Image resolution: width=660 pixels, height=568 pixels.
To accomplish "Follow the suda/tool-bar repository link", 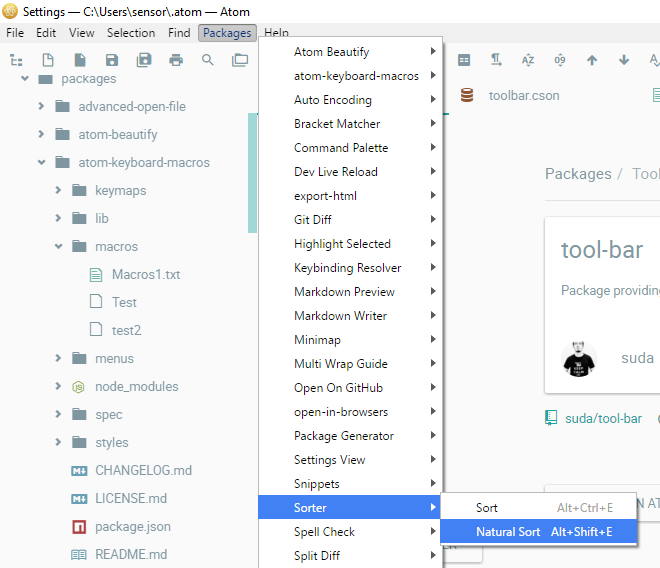I will click(x=603, y=419).
